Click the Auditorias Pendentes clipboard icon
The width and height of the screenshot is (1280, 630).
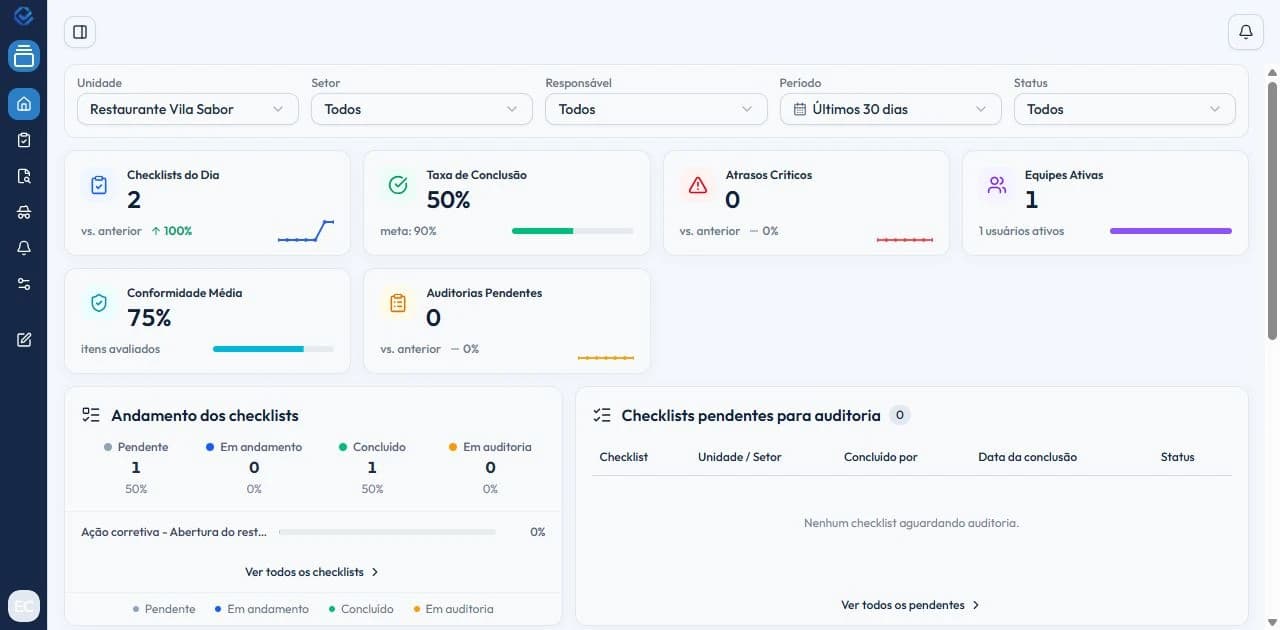(398, 303)
